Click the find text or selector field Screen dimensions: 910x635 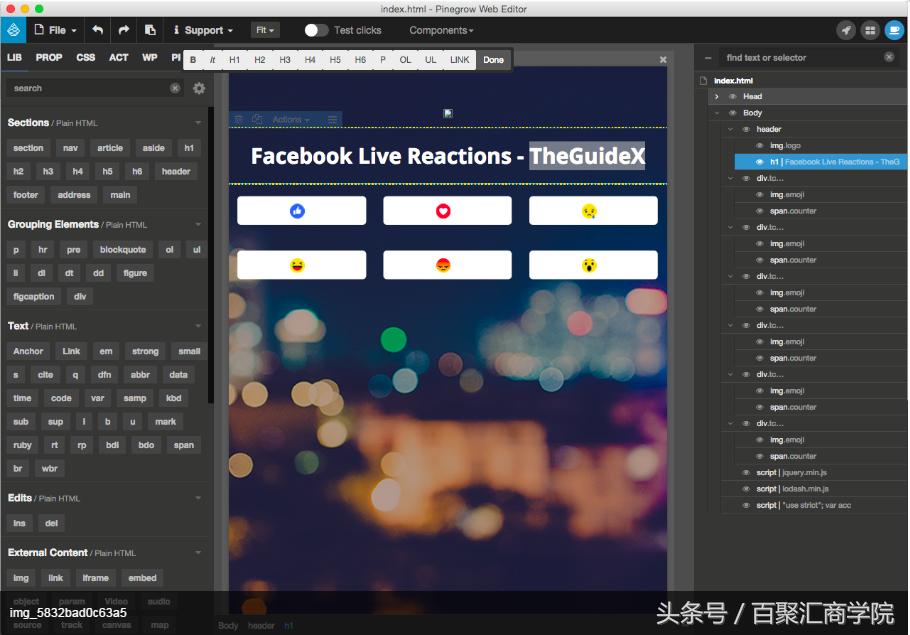point(790,57)
